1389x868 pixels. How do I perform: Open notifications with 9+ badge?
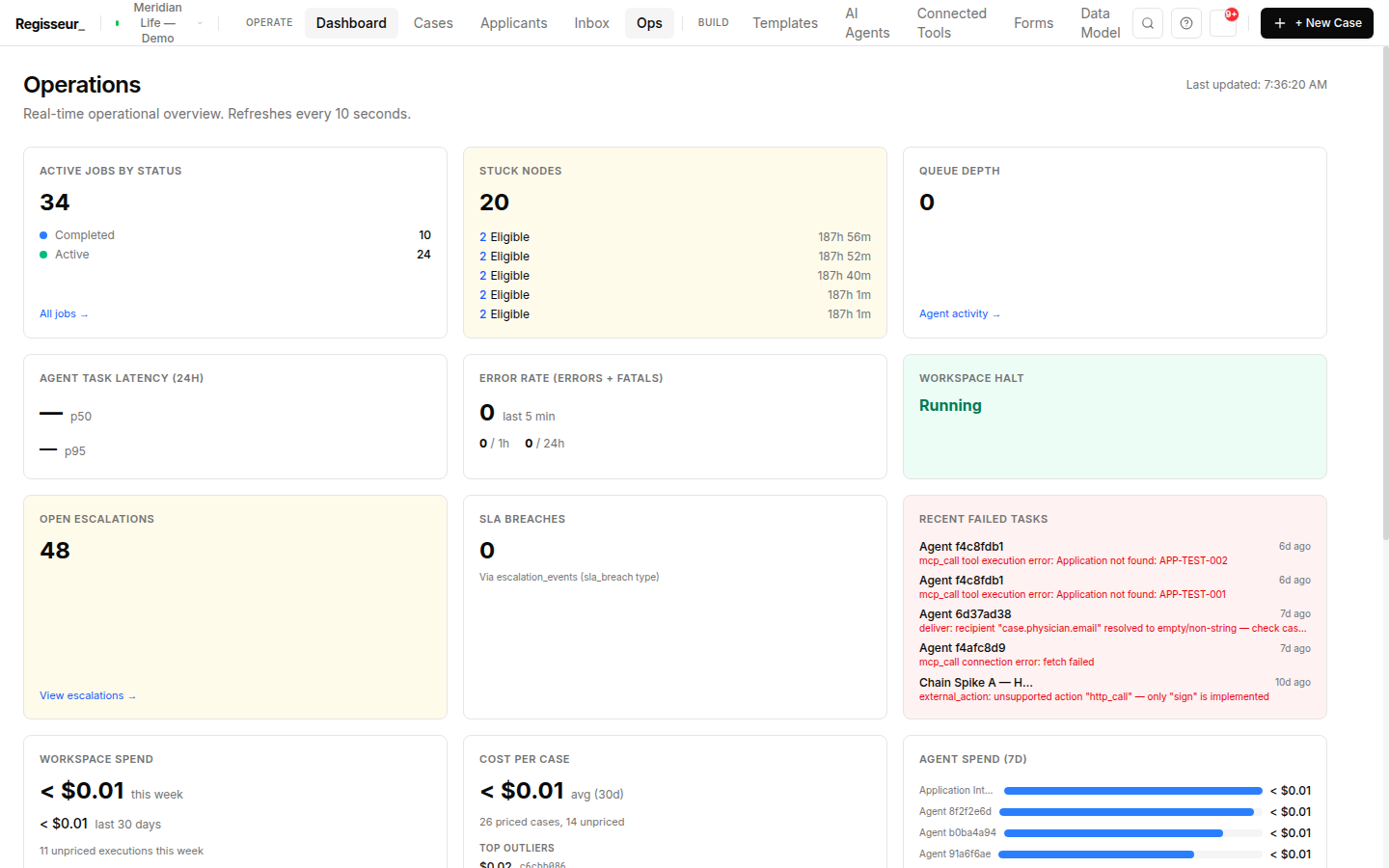click(1224, 22)
